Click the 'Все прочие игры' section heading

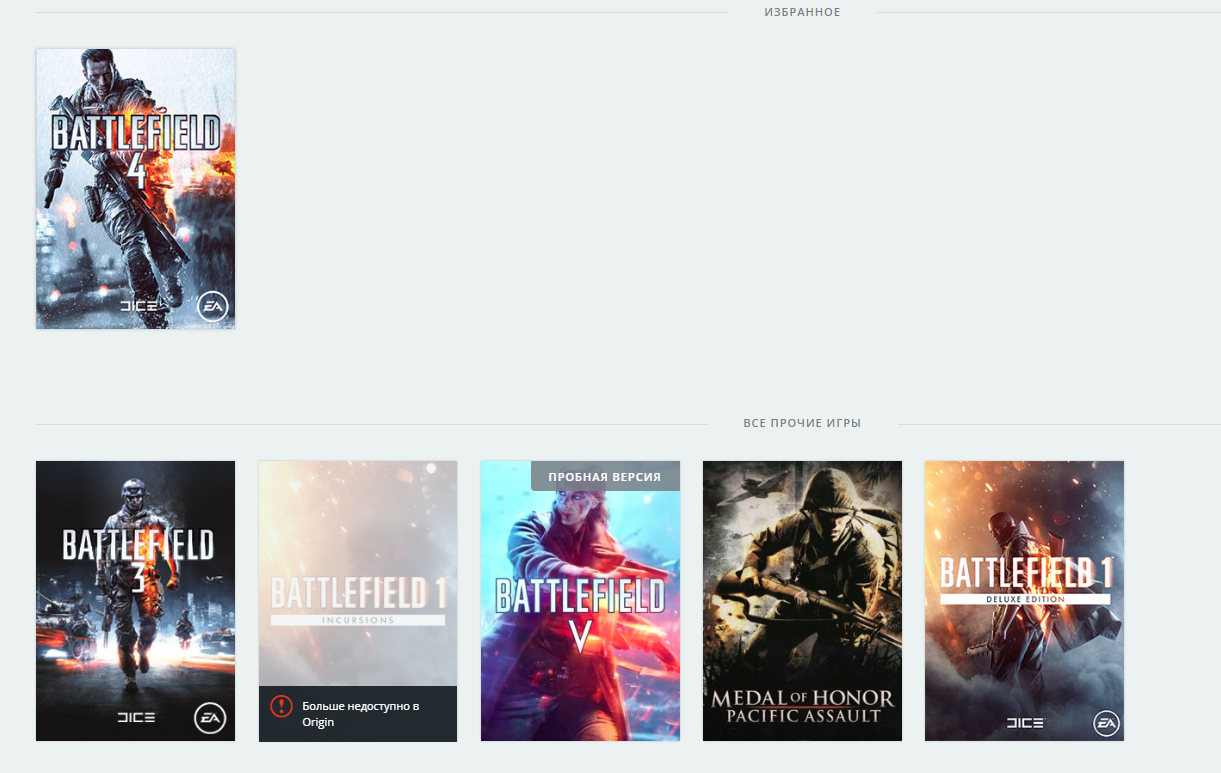[802, 423]
